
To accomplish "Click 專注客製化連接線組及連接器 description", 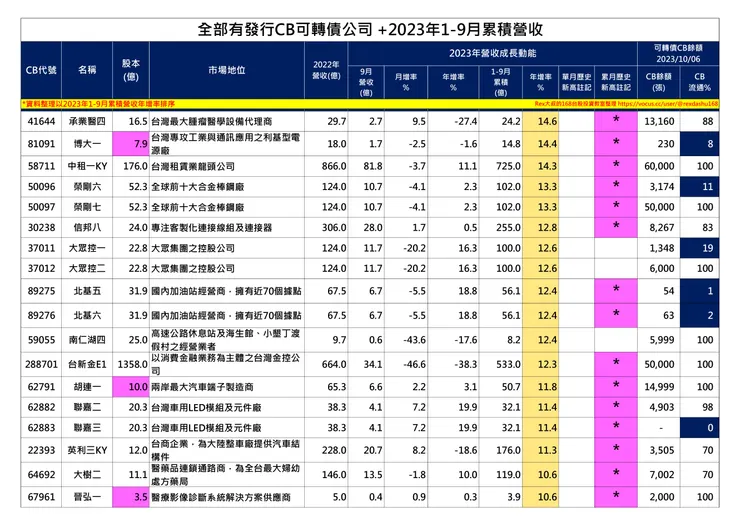I will pyautogui.click(x=211, y=228).
